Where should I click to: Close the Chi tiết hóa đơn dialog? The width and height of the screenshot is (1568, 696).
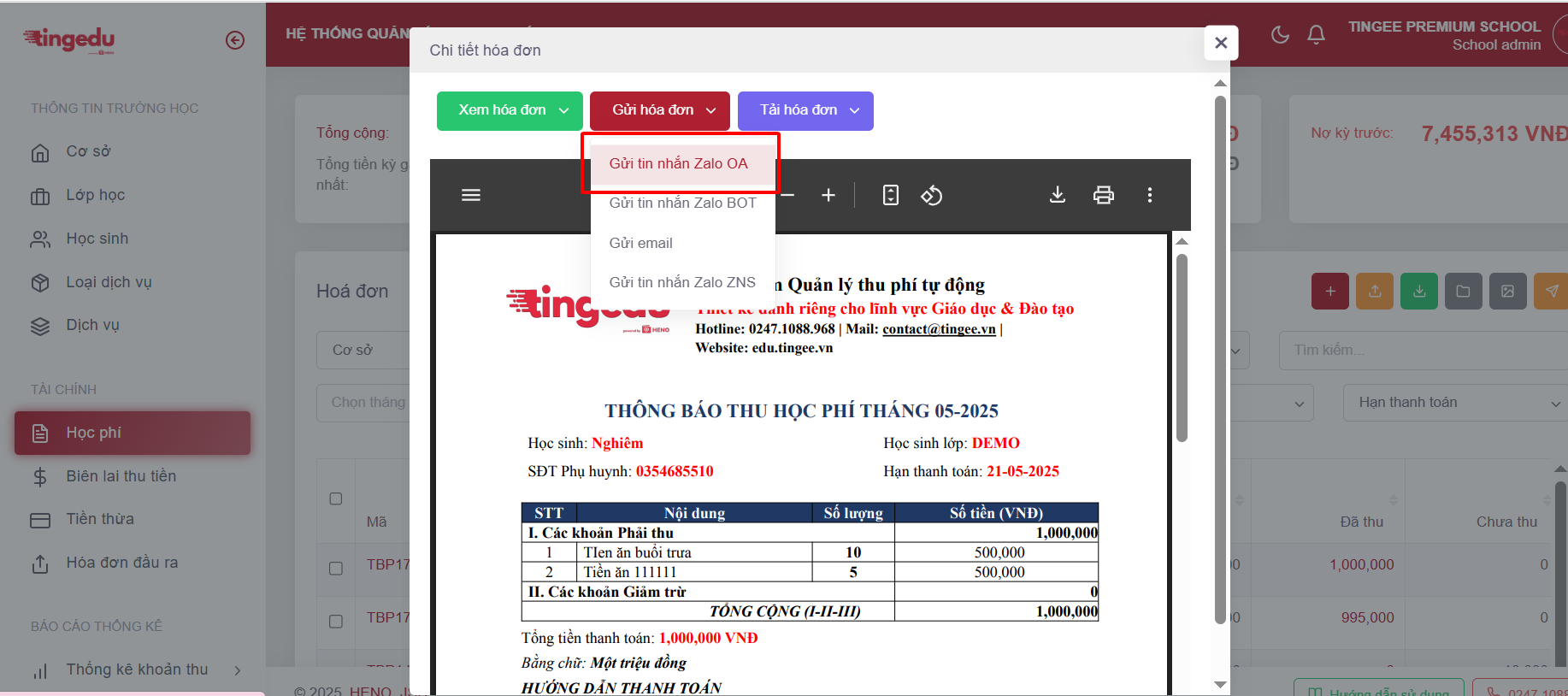tap(1221, 43)
